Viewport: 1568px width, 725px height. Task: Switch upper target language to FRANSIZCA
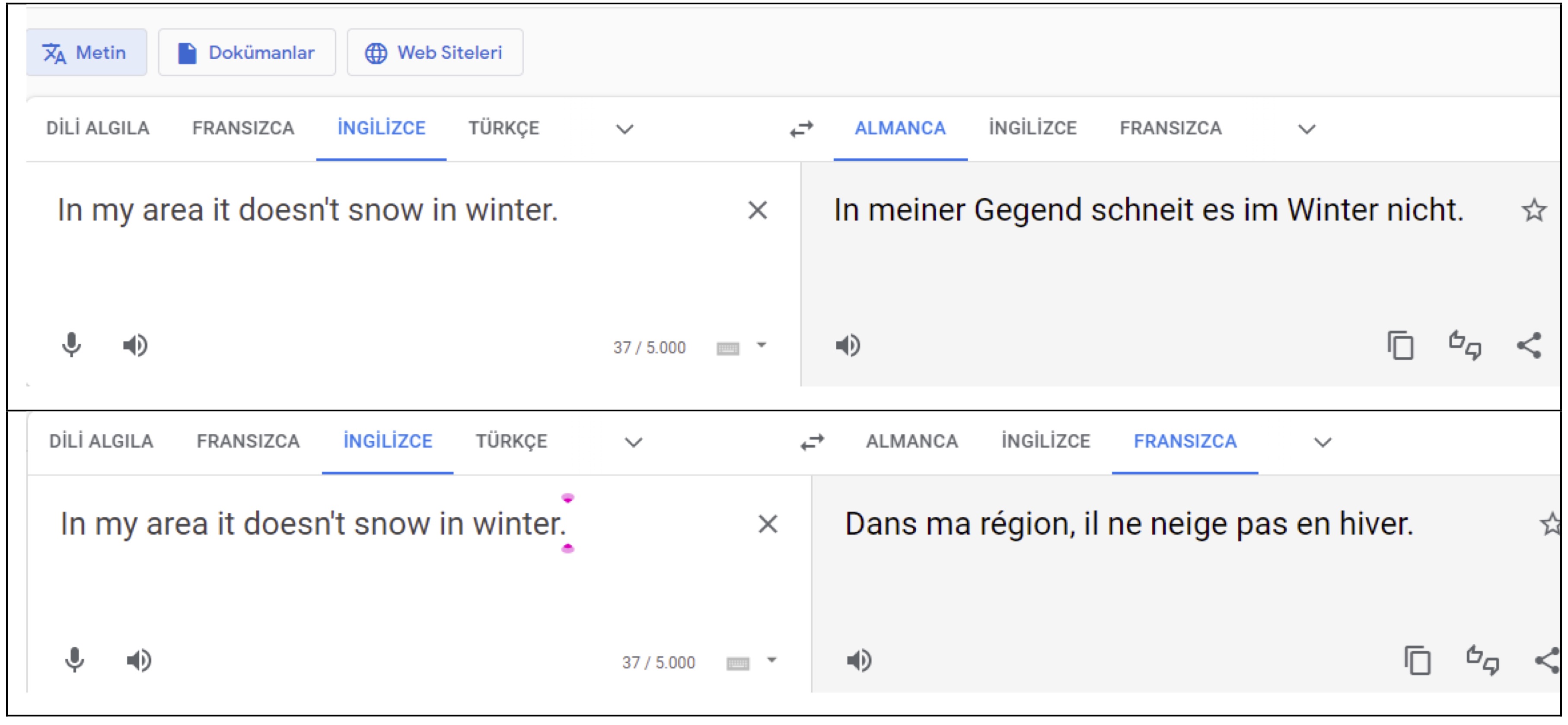point(1170,128)
